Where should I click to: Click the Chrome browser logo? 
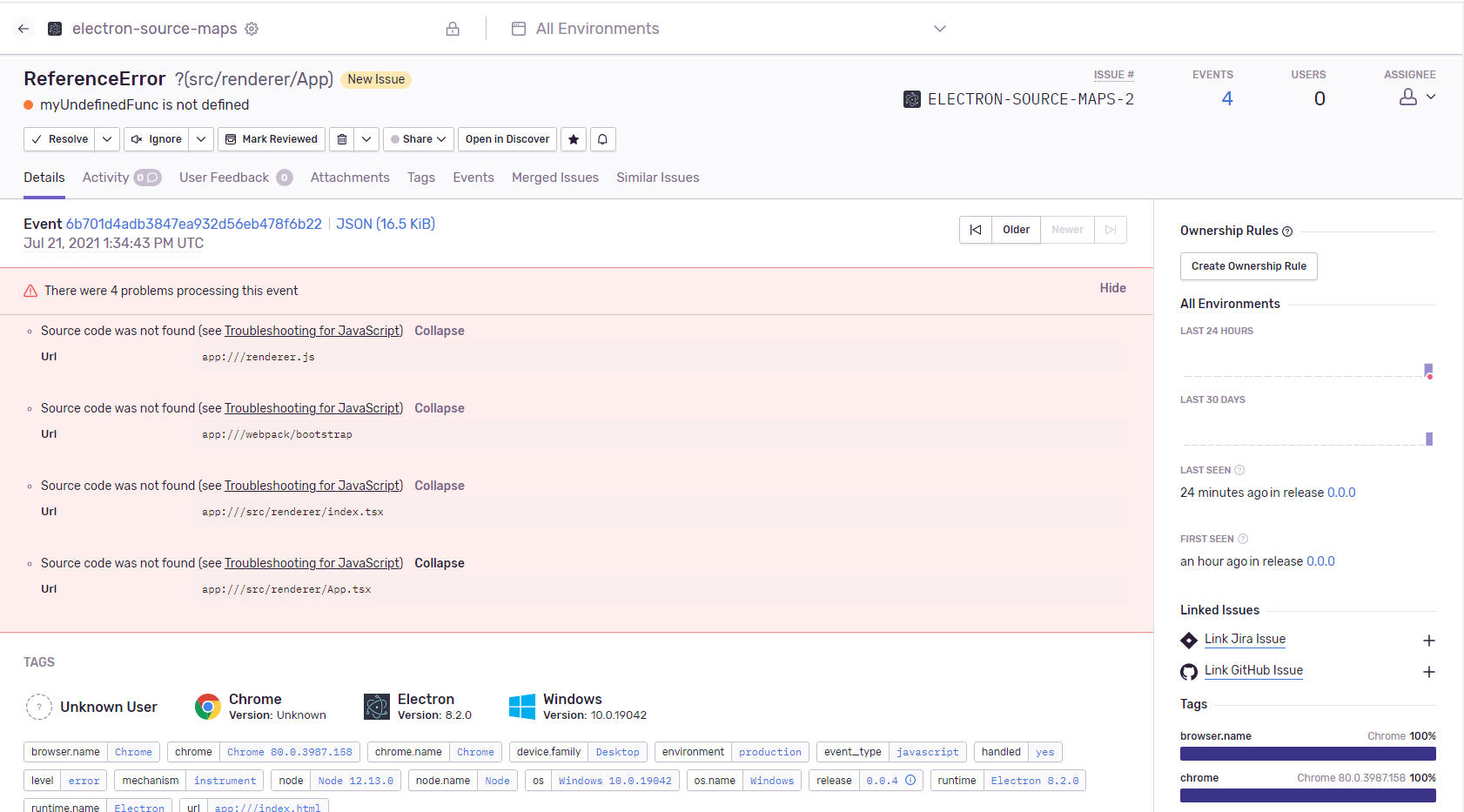point(207,707)
